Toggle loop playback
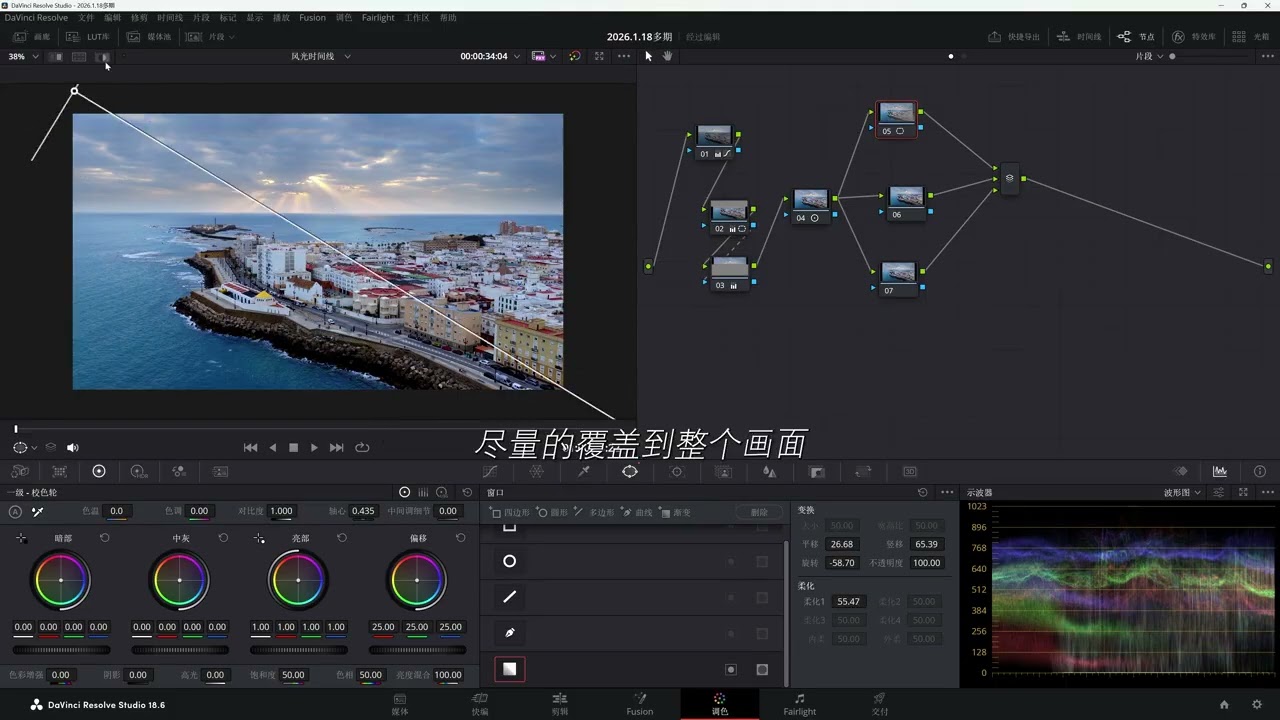Image resolution: width=1280 pixels, height=720 pixels. click(362, 448)
